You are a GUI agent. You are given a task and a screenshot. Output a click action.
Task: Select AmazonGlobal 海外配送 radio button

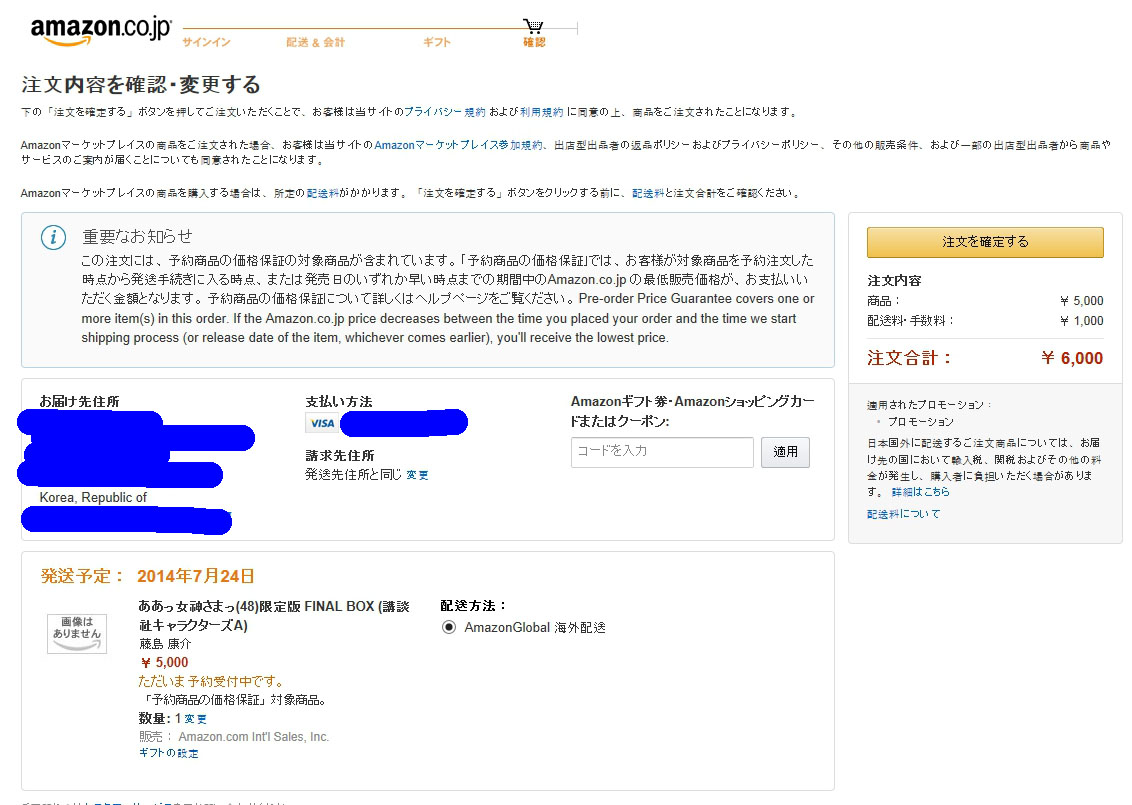coord(449,627)
